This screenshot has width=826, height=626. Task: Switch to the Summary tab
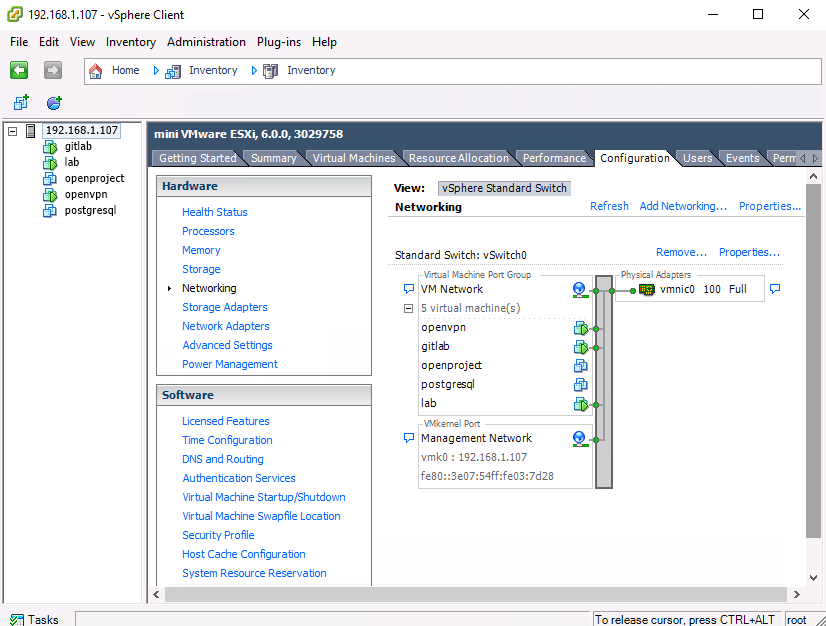click(273, 158)
